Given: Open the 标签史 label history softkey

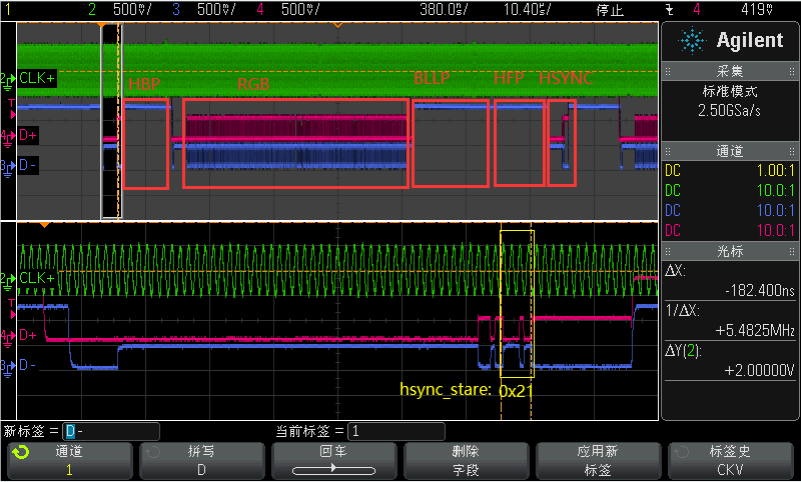Looking at the screenshot, I should pyautogui.click(x=731, y=460).
